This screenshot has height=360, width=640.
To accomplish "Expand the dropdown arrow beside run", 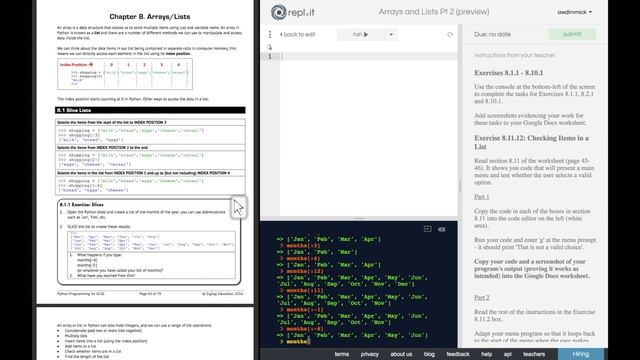I will (391, 34).
